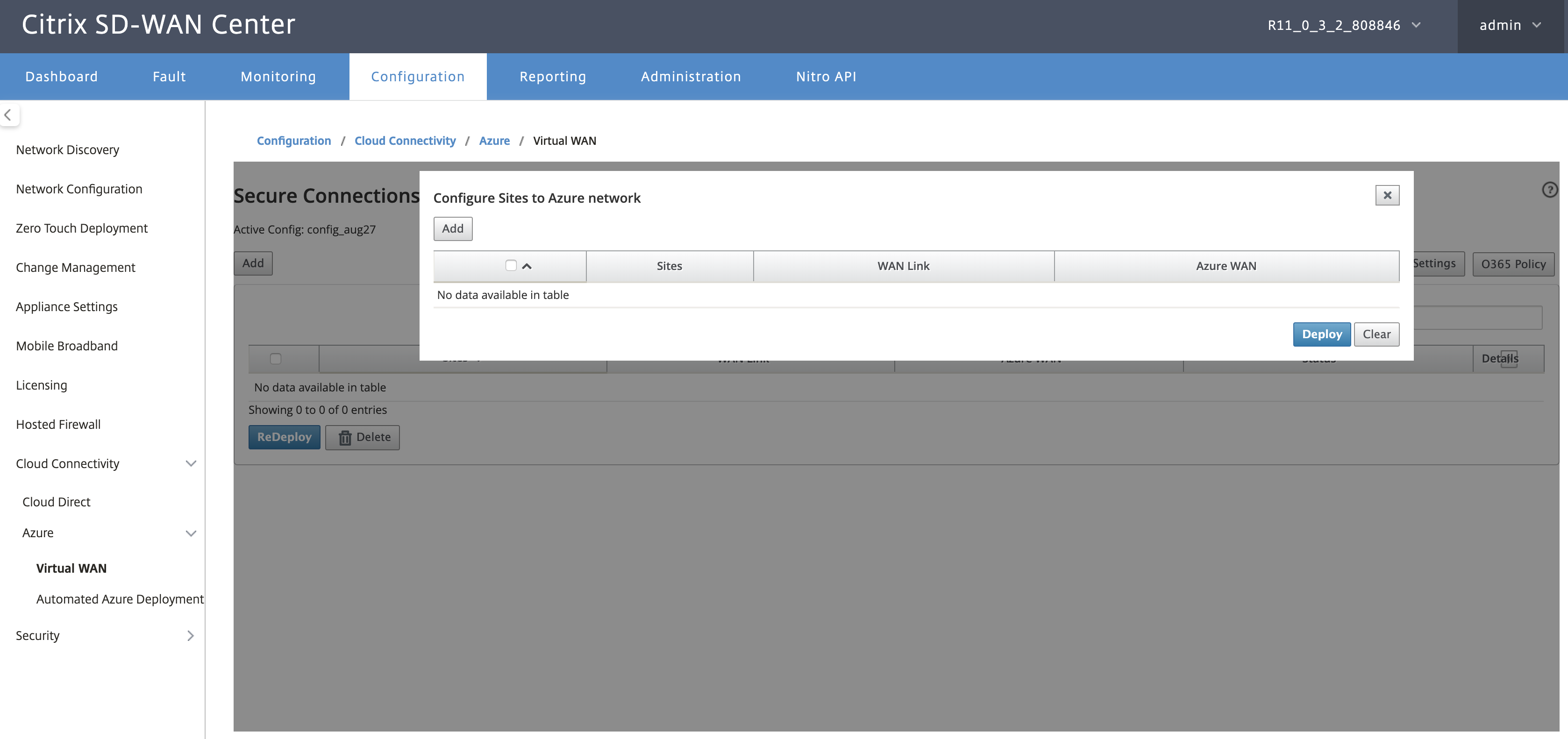Sort the dialog table by WAN Link

point(903,266)
